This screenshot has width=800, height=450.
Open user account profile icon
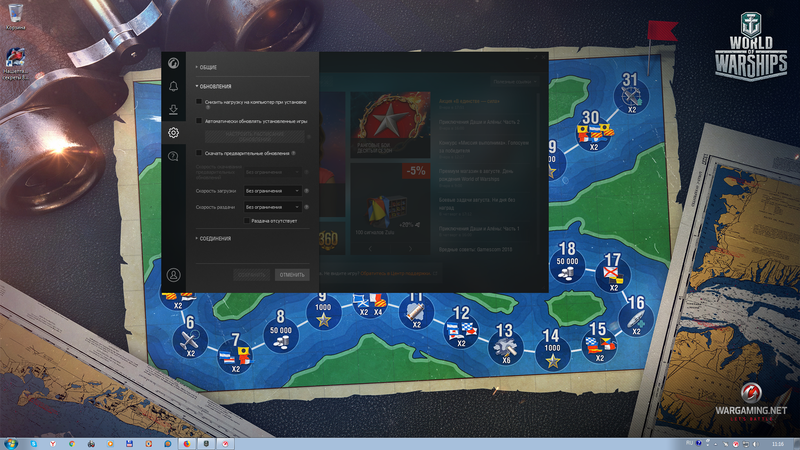tap(173, 275)
